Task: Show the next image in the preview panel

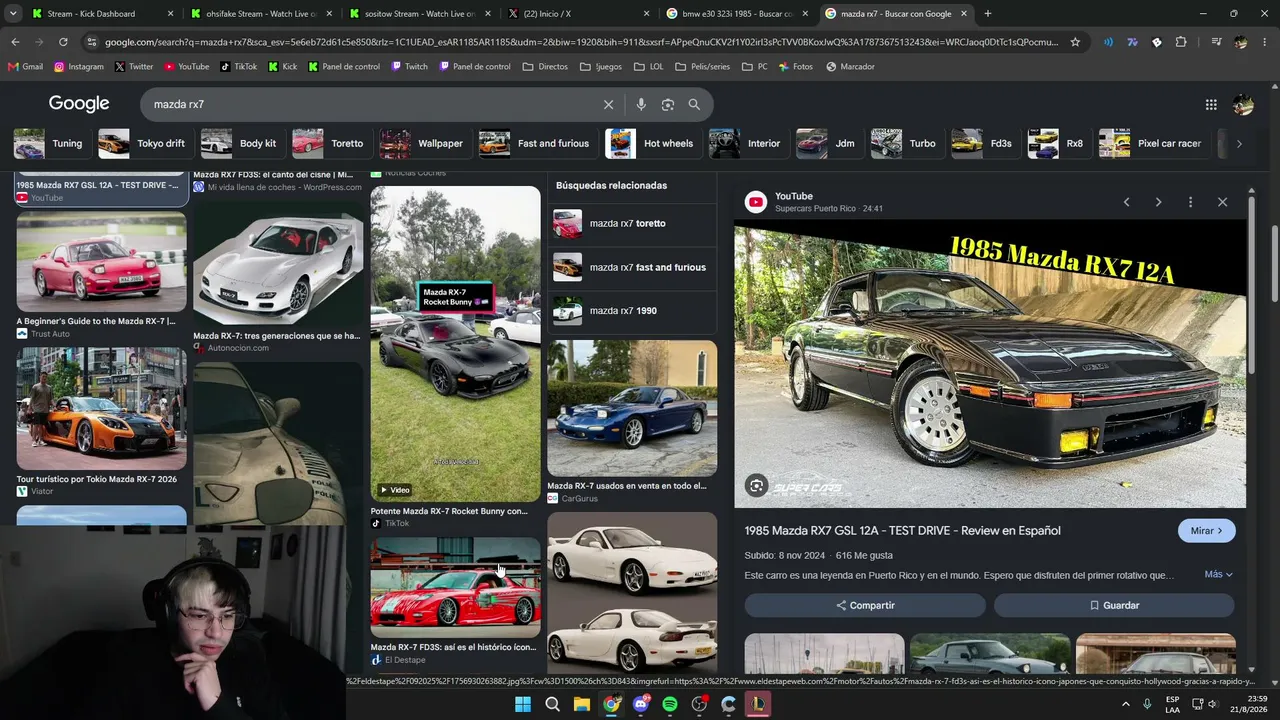Action: coord(1158,202)
